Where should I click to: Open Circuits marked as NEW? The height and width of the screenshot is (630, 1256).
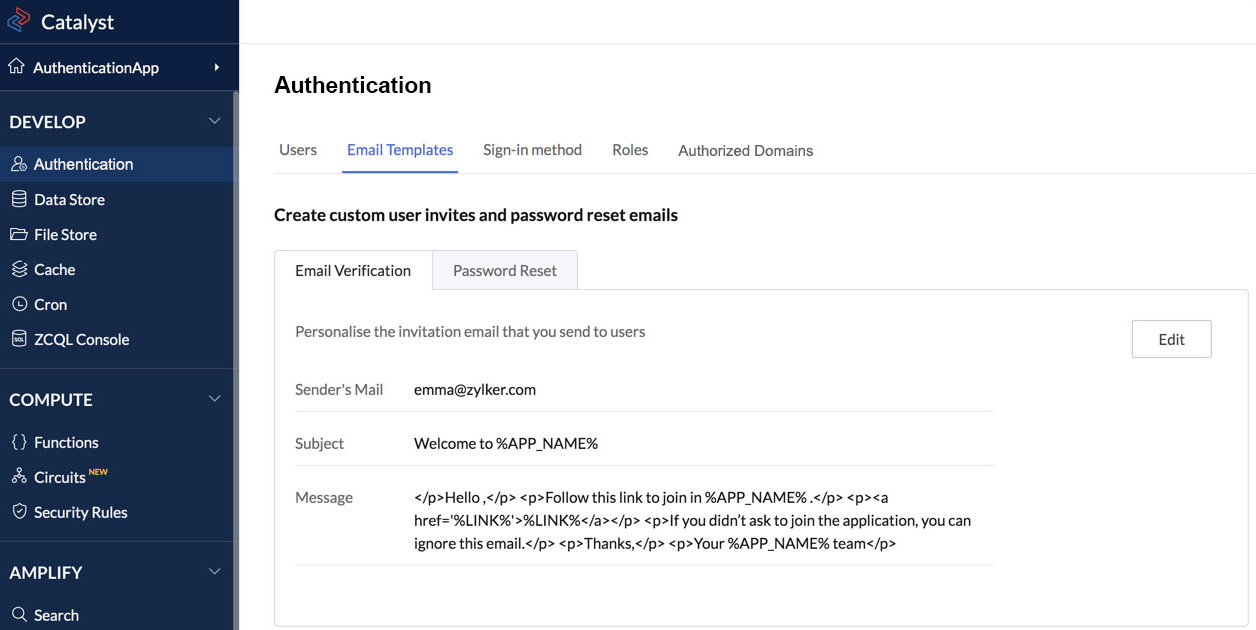pyautogui.click(x=18, y=477)
